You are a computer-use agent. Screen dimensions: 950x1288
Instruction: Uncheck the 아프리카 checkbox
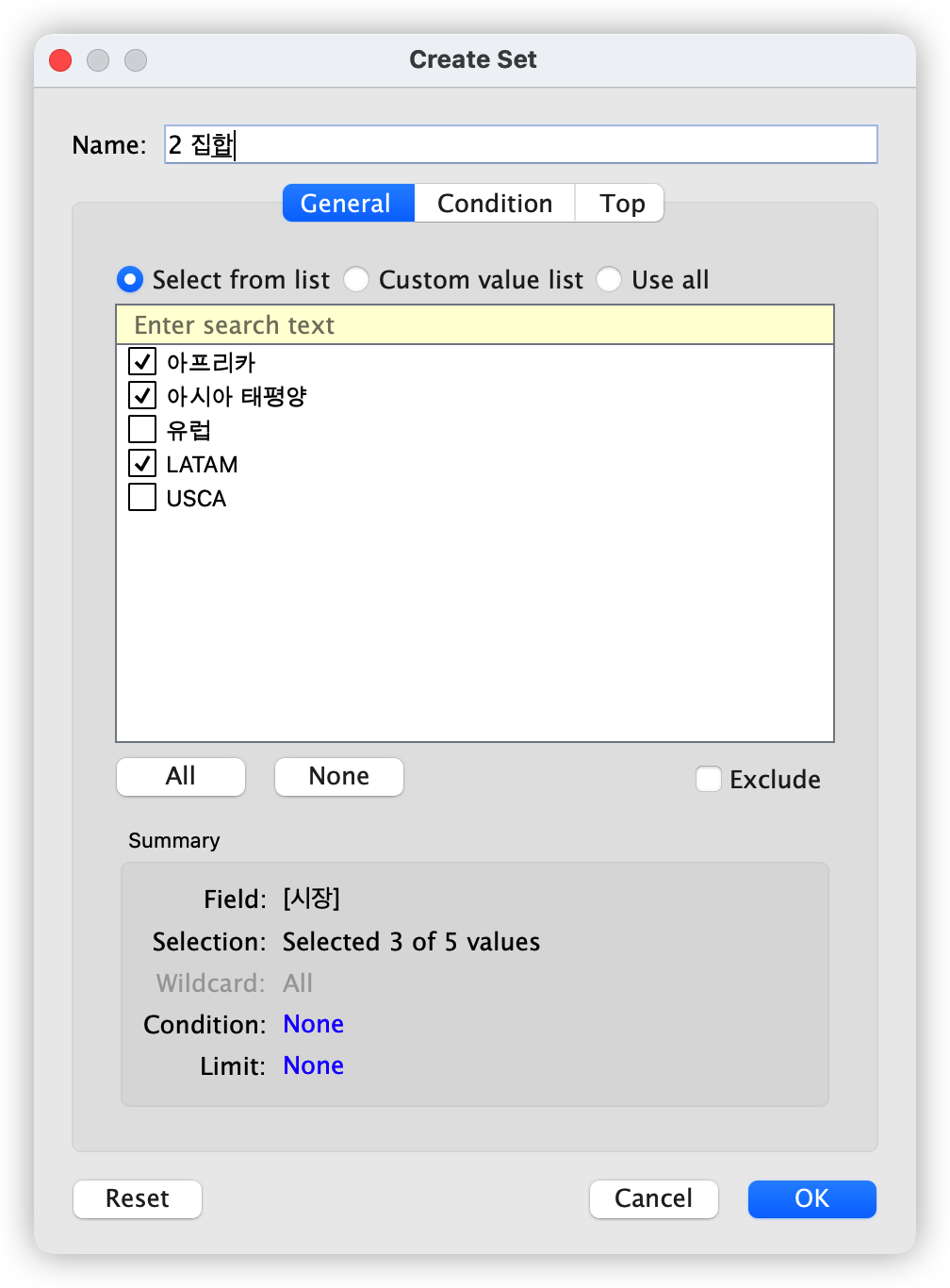(142, 361)
